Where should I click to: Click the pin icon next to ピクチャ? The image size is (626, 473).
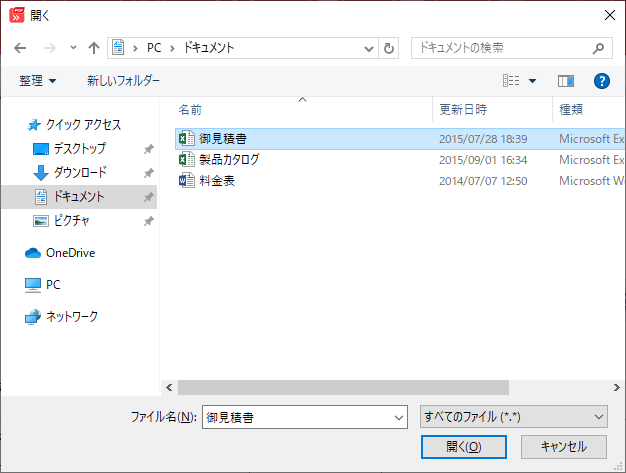click(x=149, y=221)
